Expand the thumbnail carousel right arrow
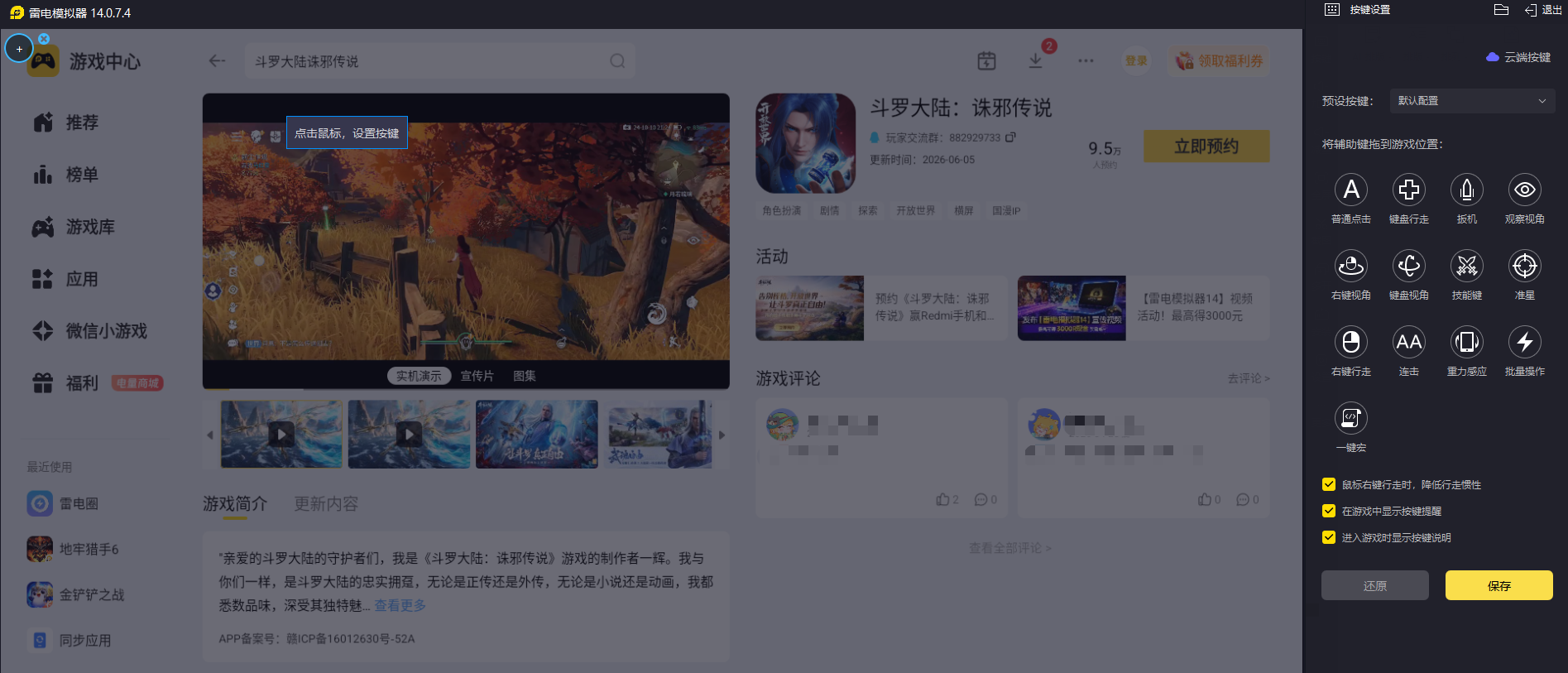Image resolution: width=1568 pixels, height=673 pixels. 722,435
